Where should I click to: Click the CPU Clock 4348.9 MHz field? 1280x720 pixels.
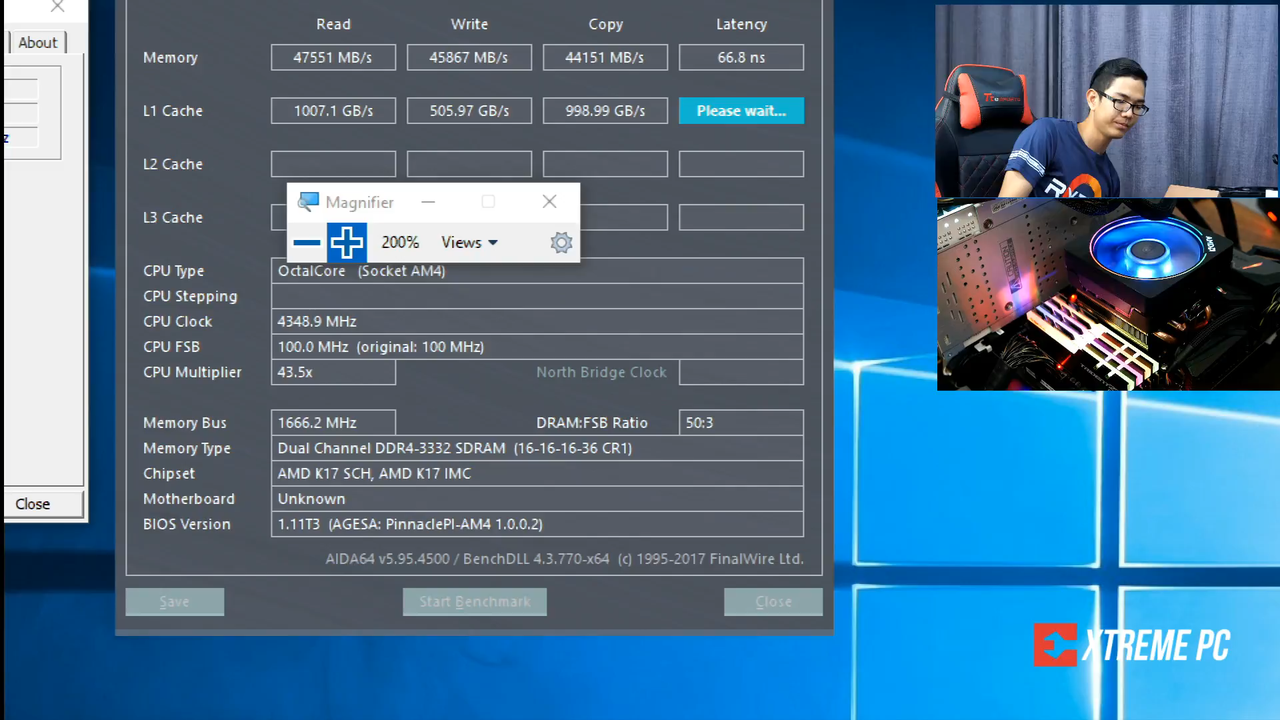pos(537,321)
